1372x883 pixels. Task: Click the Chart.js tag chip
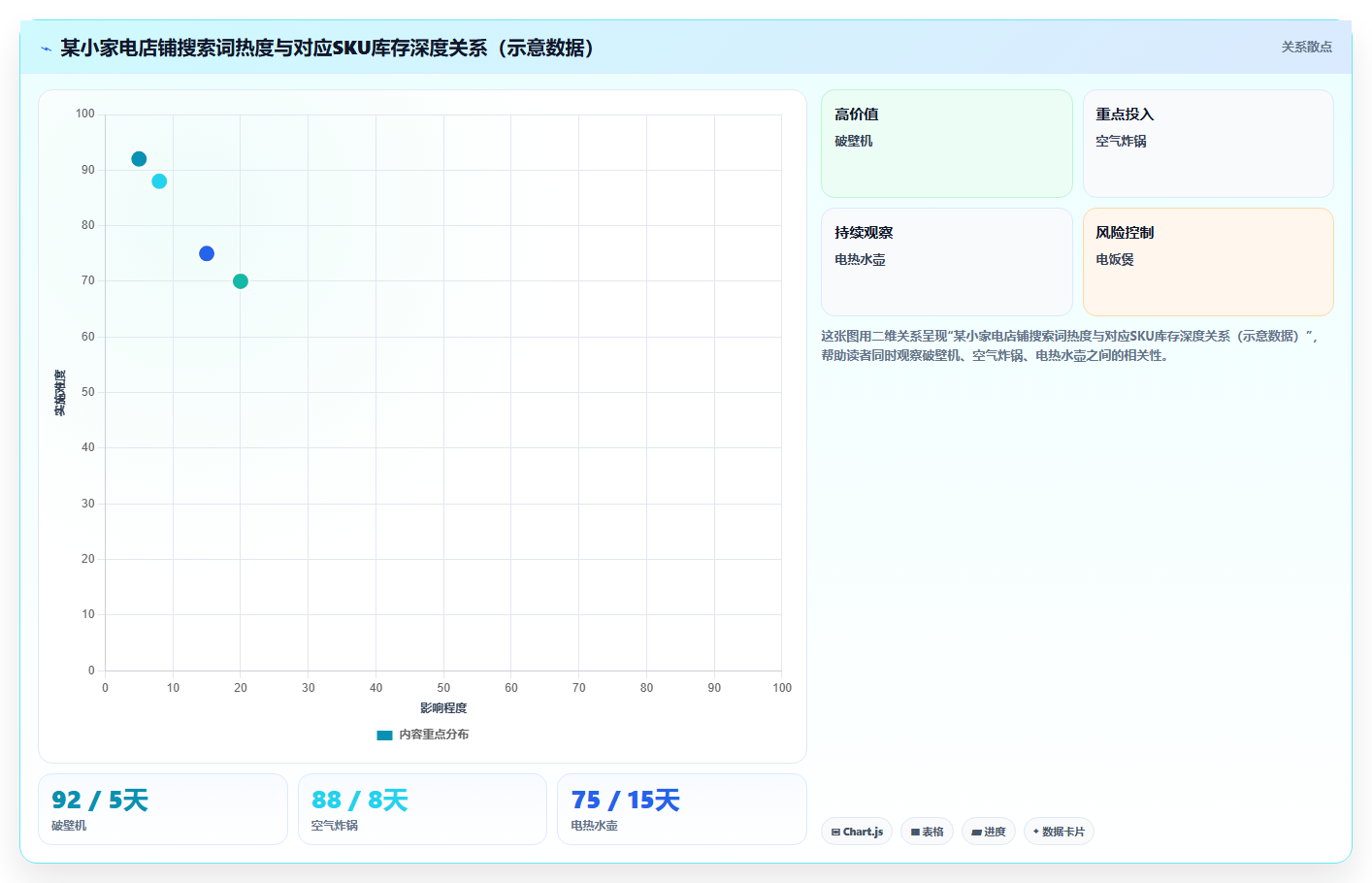pyautogui.click(x=857, y=832)
